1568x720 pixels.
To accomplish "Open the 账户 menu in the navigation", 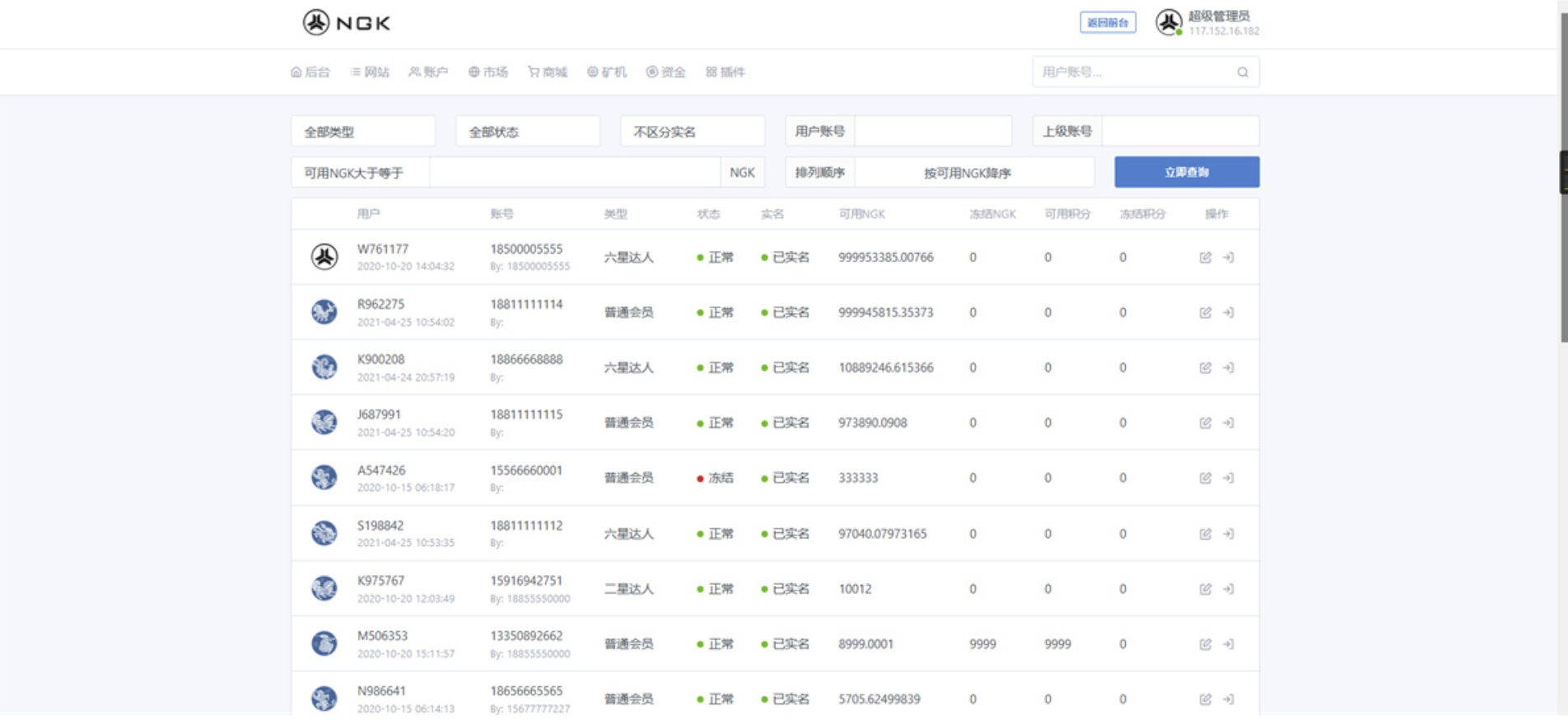I will (x=428, y=72).
